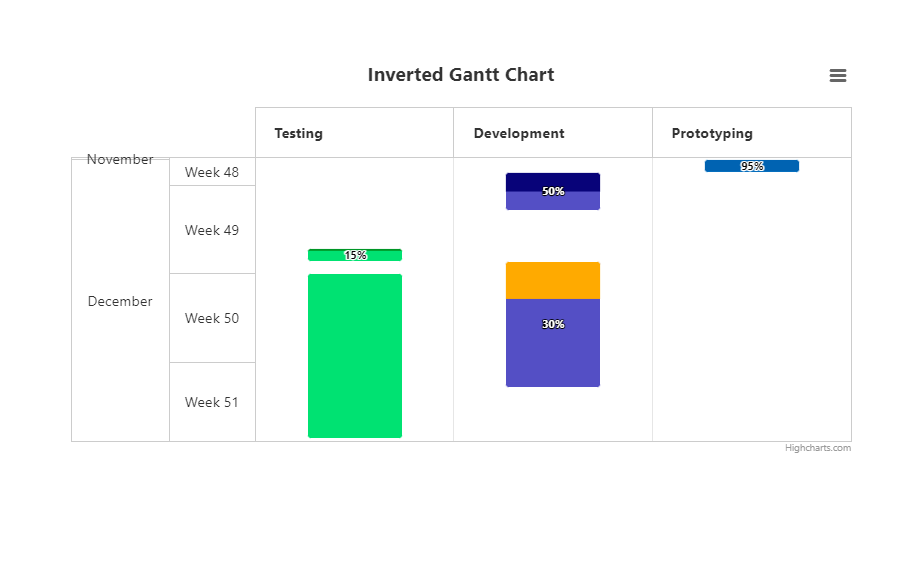Click the 30% progress label text
The width and height of the screenshot is (923, 572).
(553, 324)
